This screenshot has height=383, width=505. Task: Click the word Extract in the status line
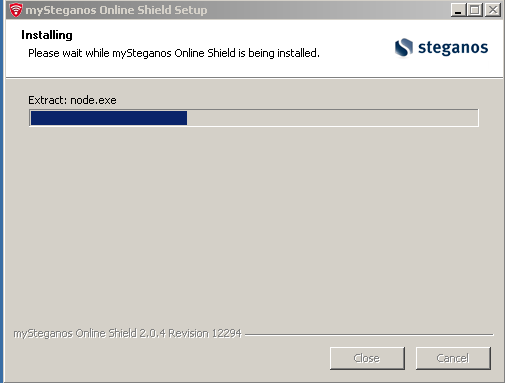48,100
